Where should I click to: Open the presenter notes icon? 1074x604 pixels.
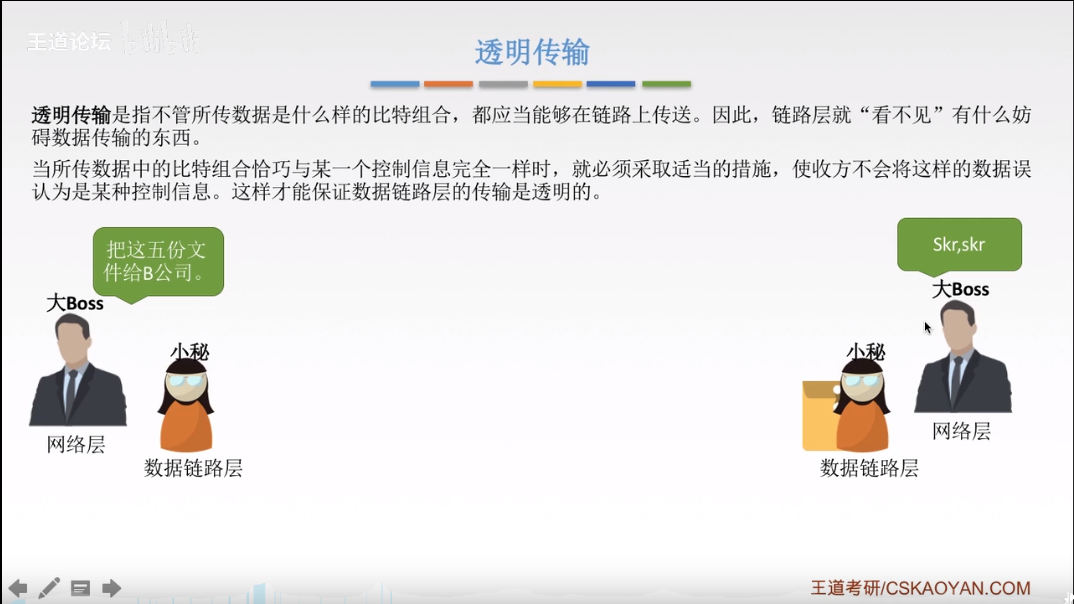(82, 589)
